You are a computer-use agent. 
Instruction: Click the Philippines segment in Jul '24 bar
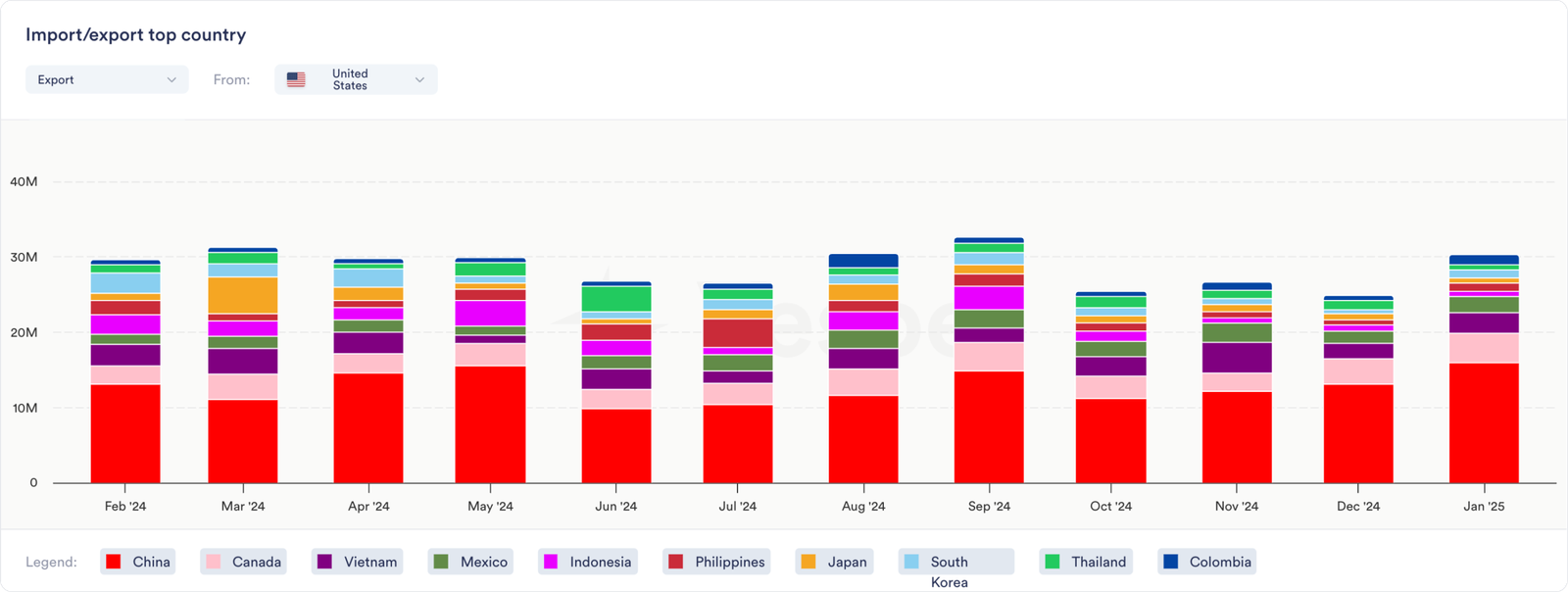click(x=737, y=332)
